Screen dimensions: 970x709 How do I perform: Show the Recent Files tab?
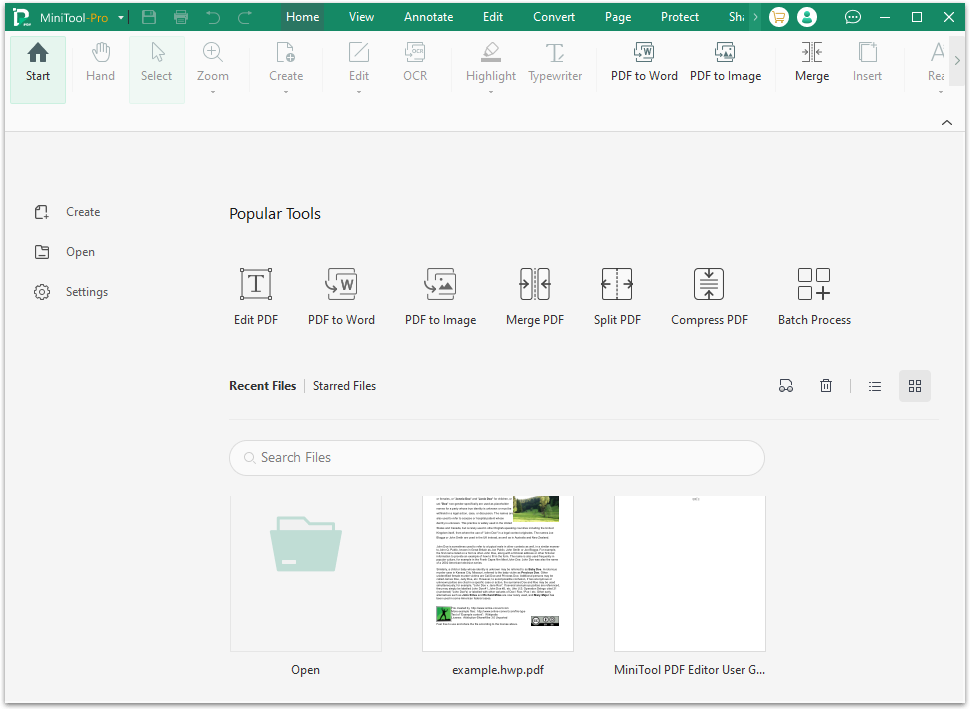click(263, 386)
